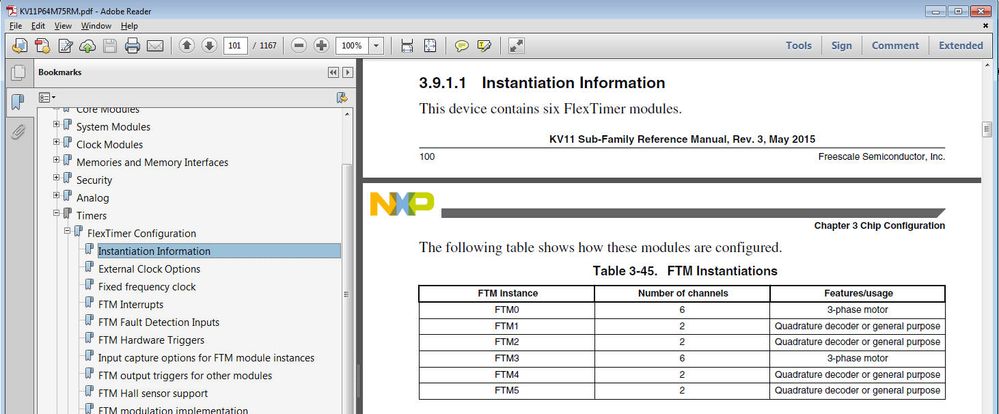Open the bookmarks options dropdown menu
The width and height of the screenshot is (999, 414).
point(47,97)
